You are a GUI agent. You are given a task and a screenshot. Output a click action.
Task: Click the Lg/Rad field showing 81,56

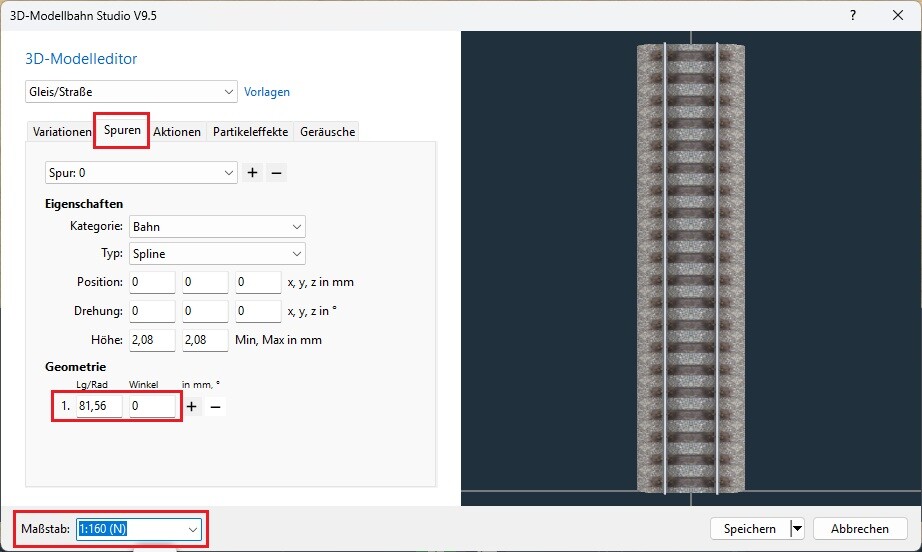pyautogui.click(x=99, y=406)
